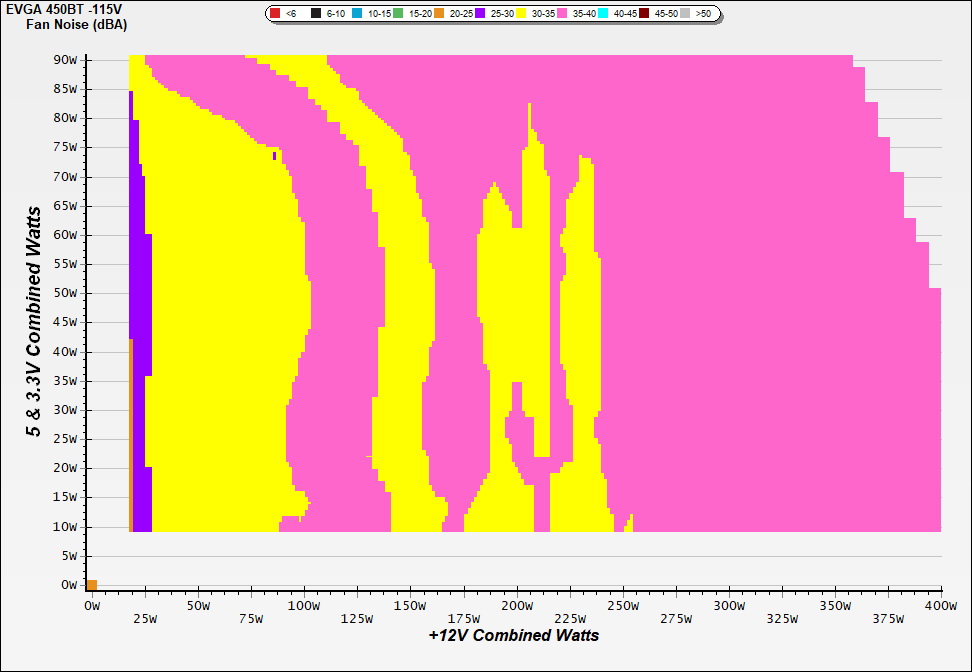Screen dimensions: 972x672
Task: Click the cyan 40-45 legend swatch
Action: click(603, 14)
